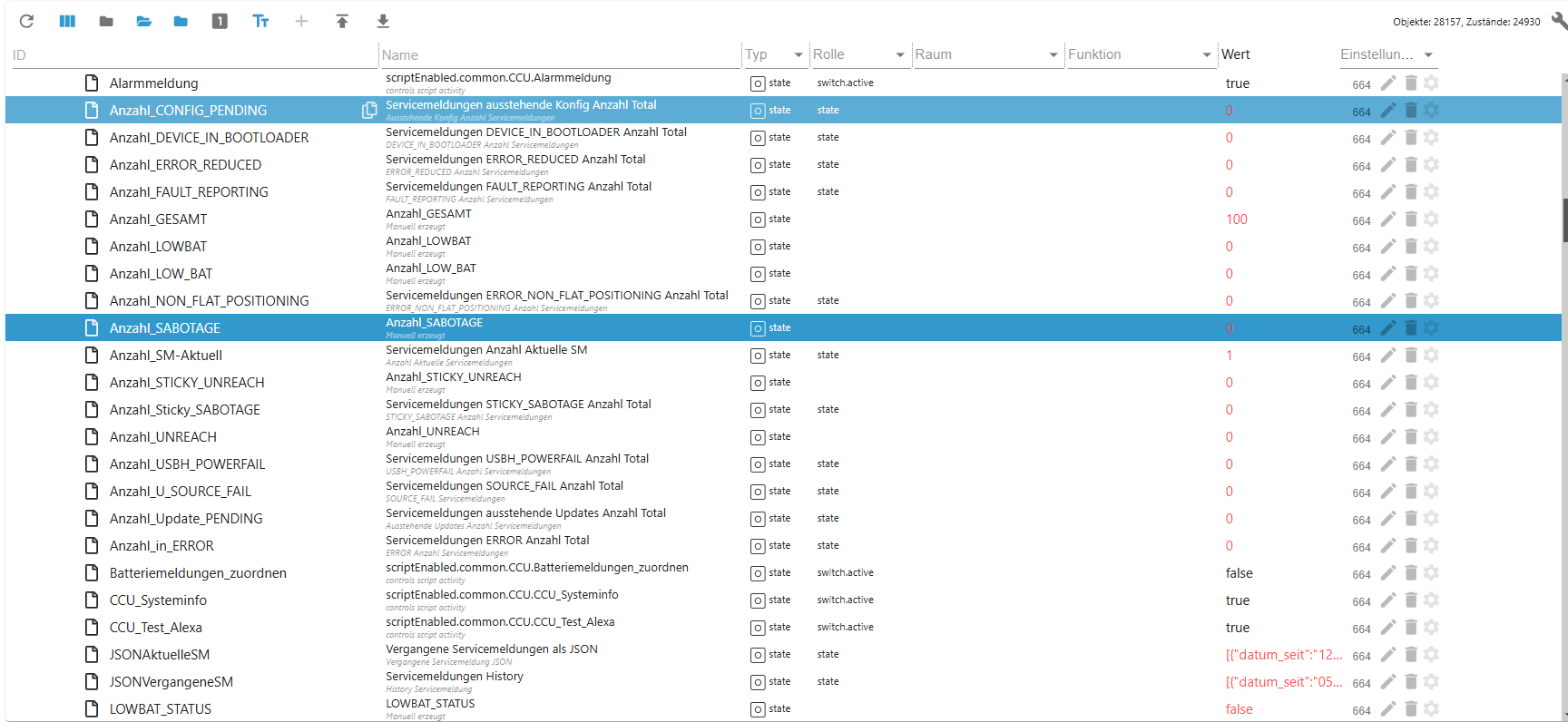This screenshot has height=722, width=1568.
Task: Click the JSONAktuelleSM JSON value
Action: tap(1284, 655)
